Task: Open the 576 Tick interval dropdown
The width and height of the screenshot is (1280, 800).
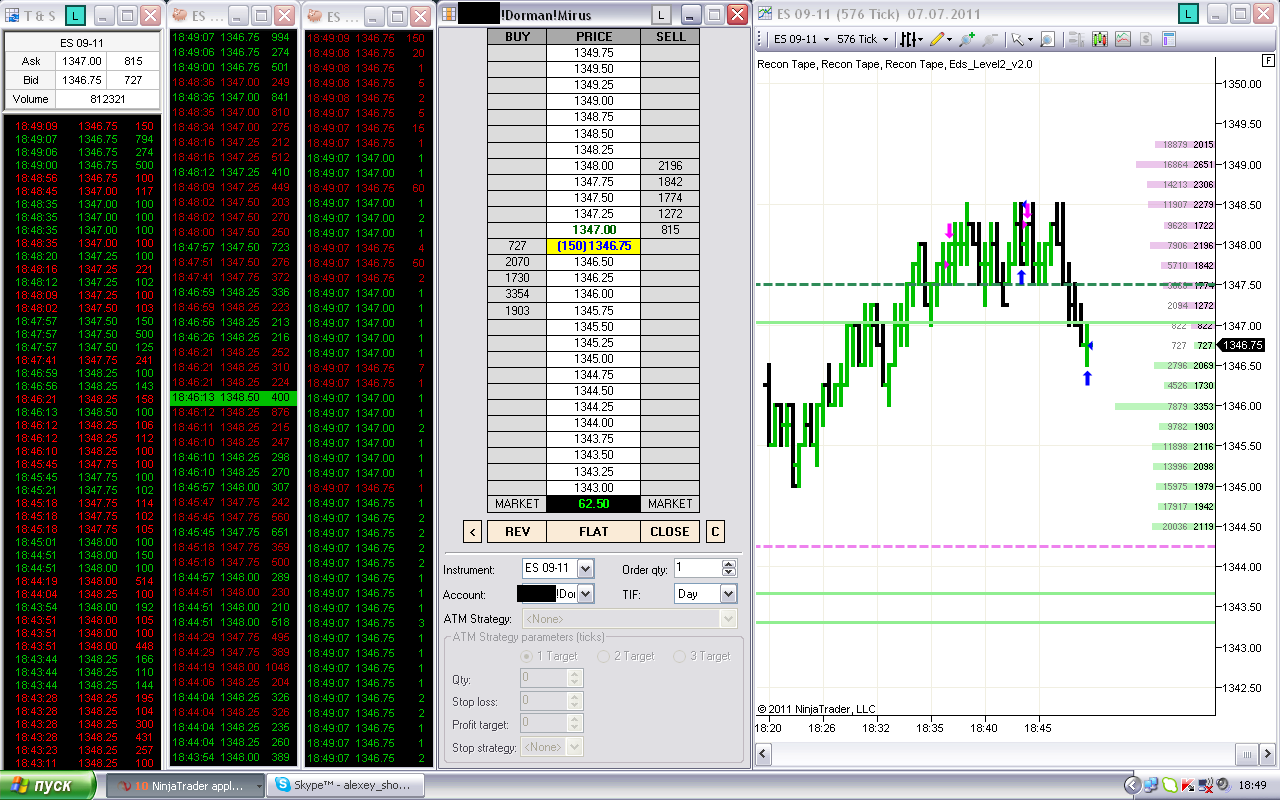Action: (x=864, y=39)
